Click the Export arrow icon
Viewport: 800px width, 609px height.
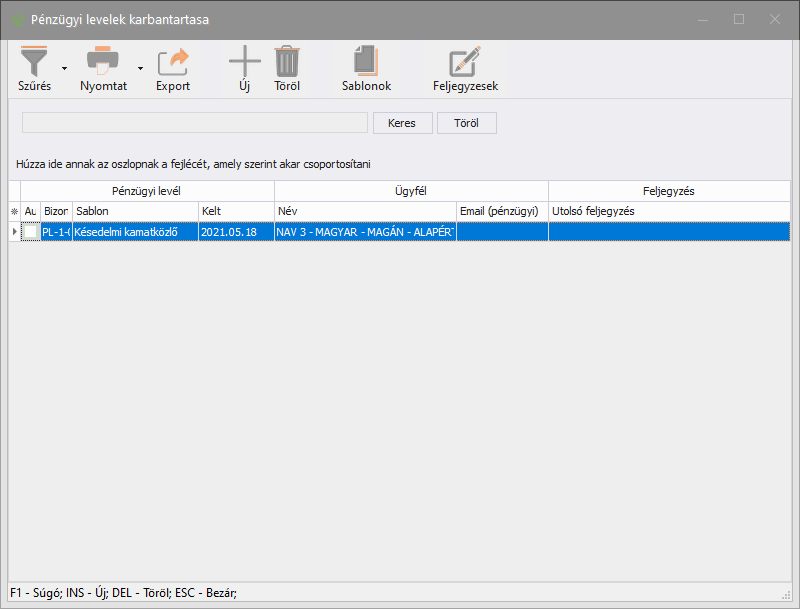click(173, 62)
